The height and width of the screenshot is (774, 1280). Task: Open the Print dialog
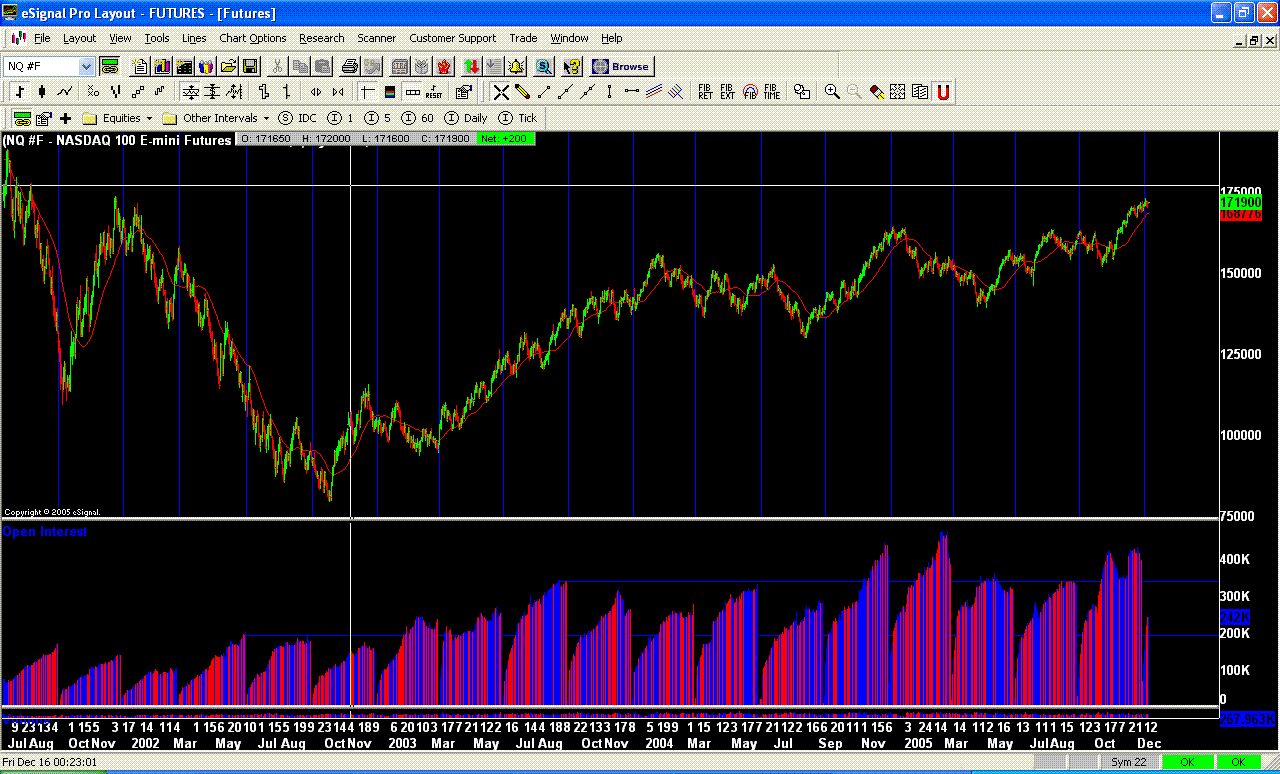click(x=349, y=66)
